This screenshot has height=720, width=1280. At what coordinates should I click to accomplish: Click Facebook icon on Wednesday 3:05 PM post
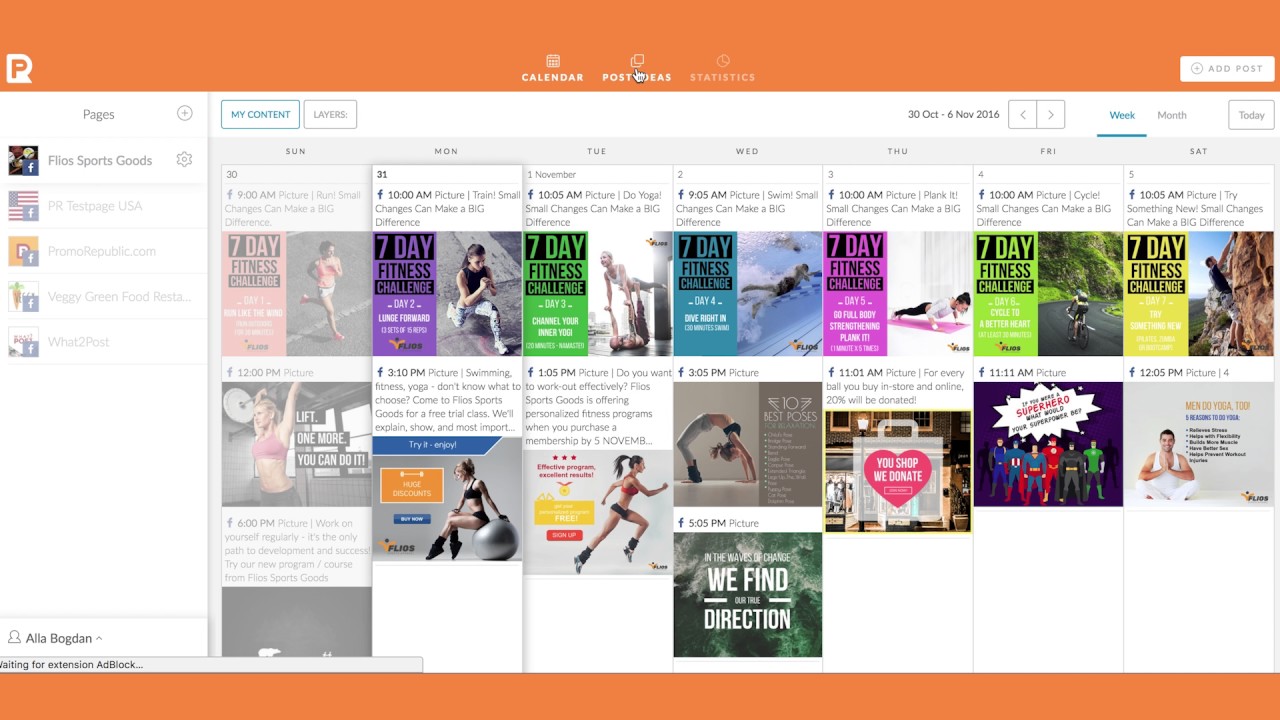click(x=681, y=373)
